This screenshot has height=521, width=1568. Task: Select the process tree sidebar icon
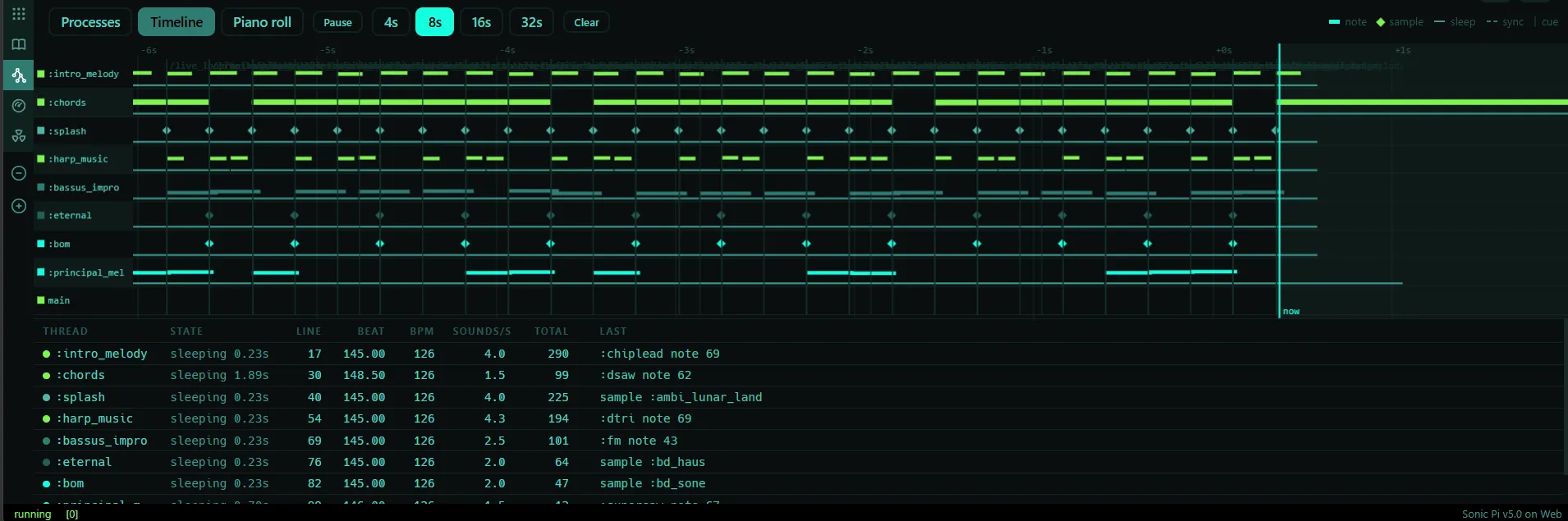(x=18, y=75)
